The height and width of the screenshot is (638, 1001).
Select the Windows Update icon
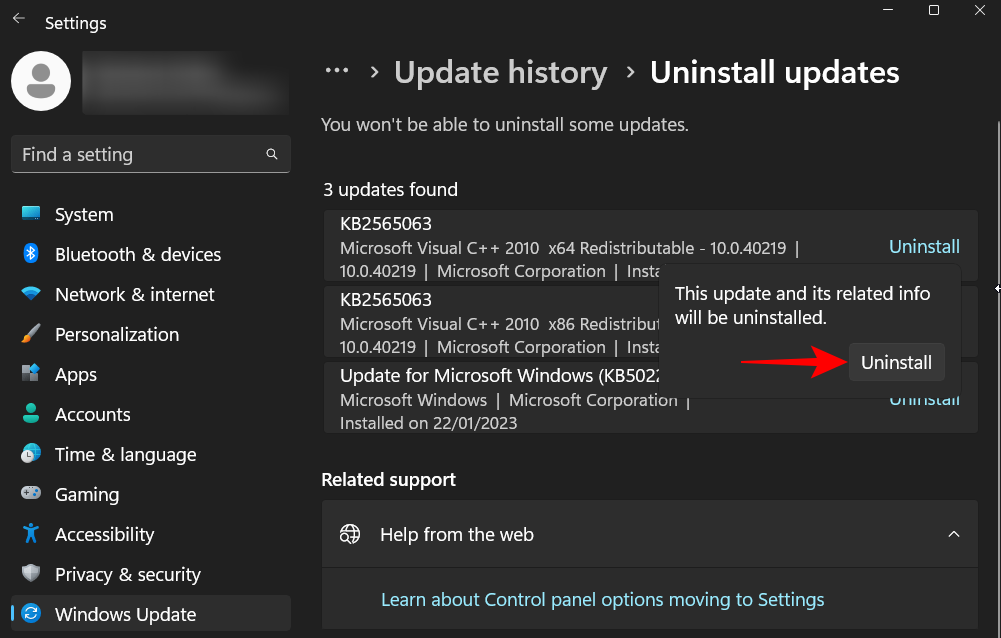point(31,614)
